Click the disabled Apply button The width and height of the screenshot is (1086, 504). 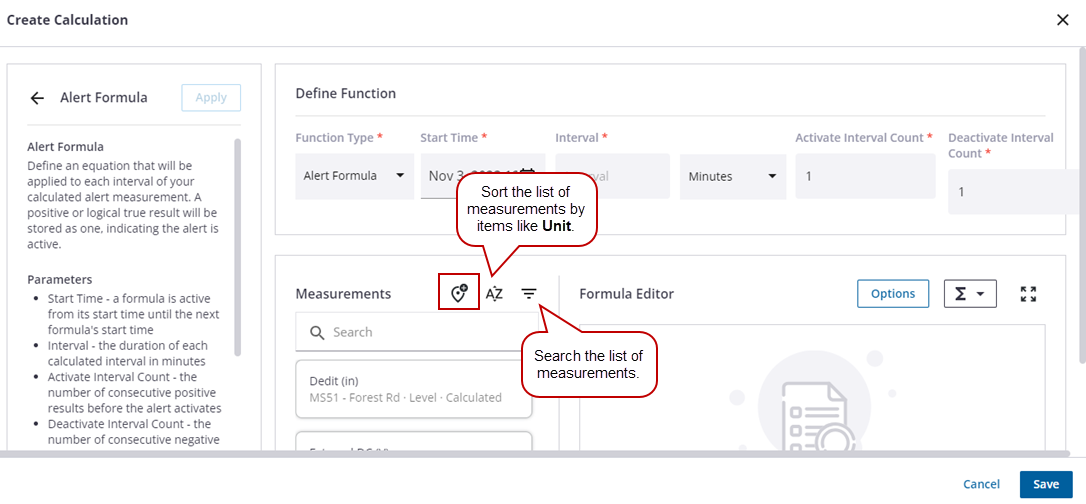[x=211, y=98]
